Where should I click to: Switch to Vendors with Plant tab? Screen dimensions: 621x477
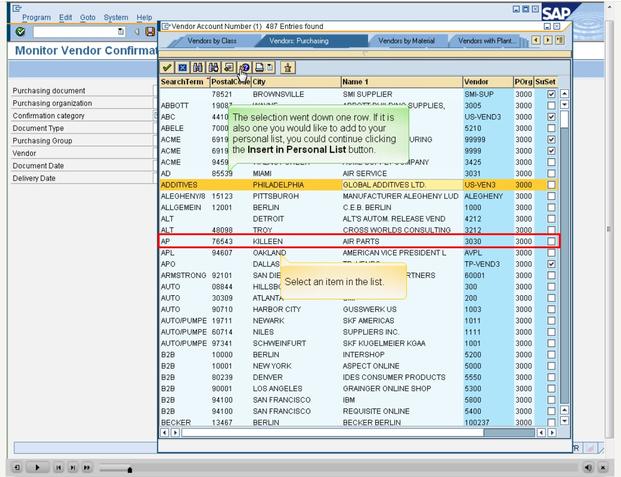click(485, 41)
